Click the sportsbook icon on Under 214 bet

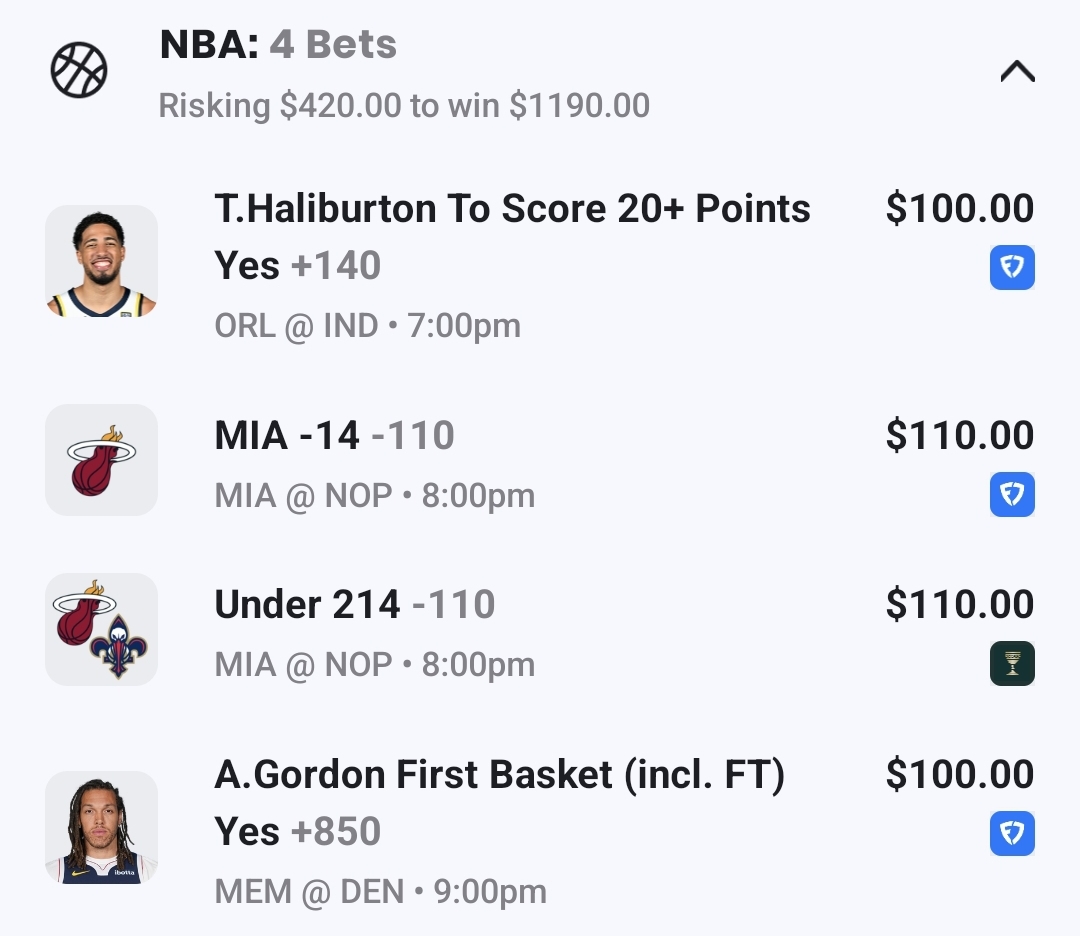[1012, 664]
